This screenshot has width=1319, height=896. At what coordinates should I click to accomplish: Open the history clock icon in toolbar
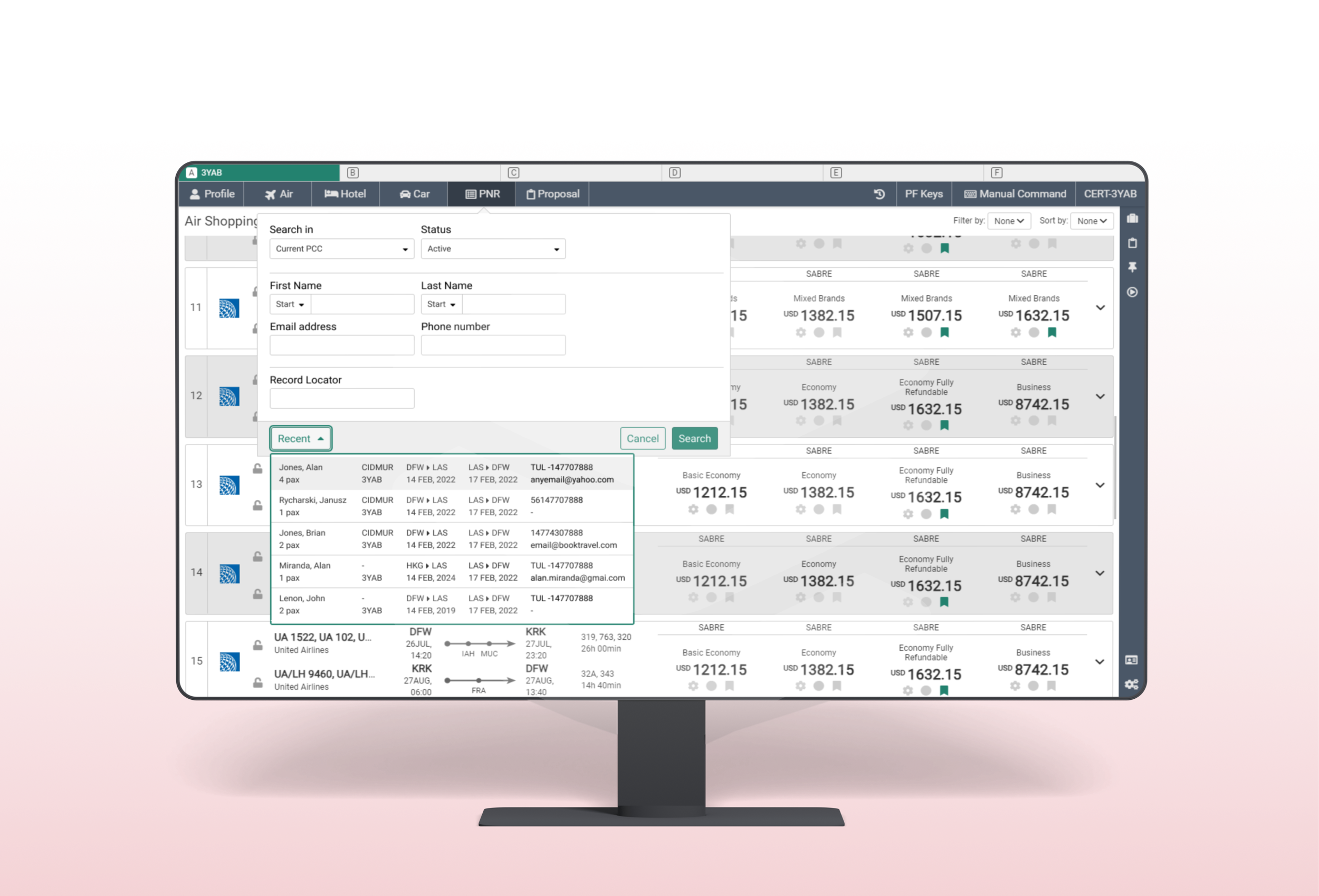879,194
